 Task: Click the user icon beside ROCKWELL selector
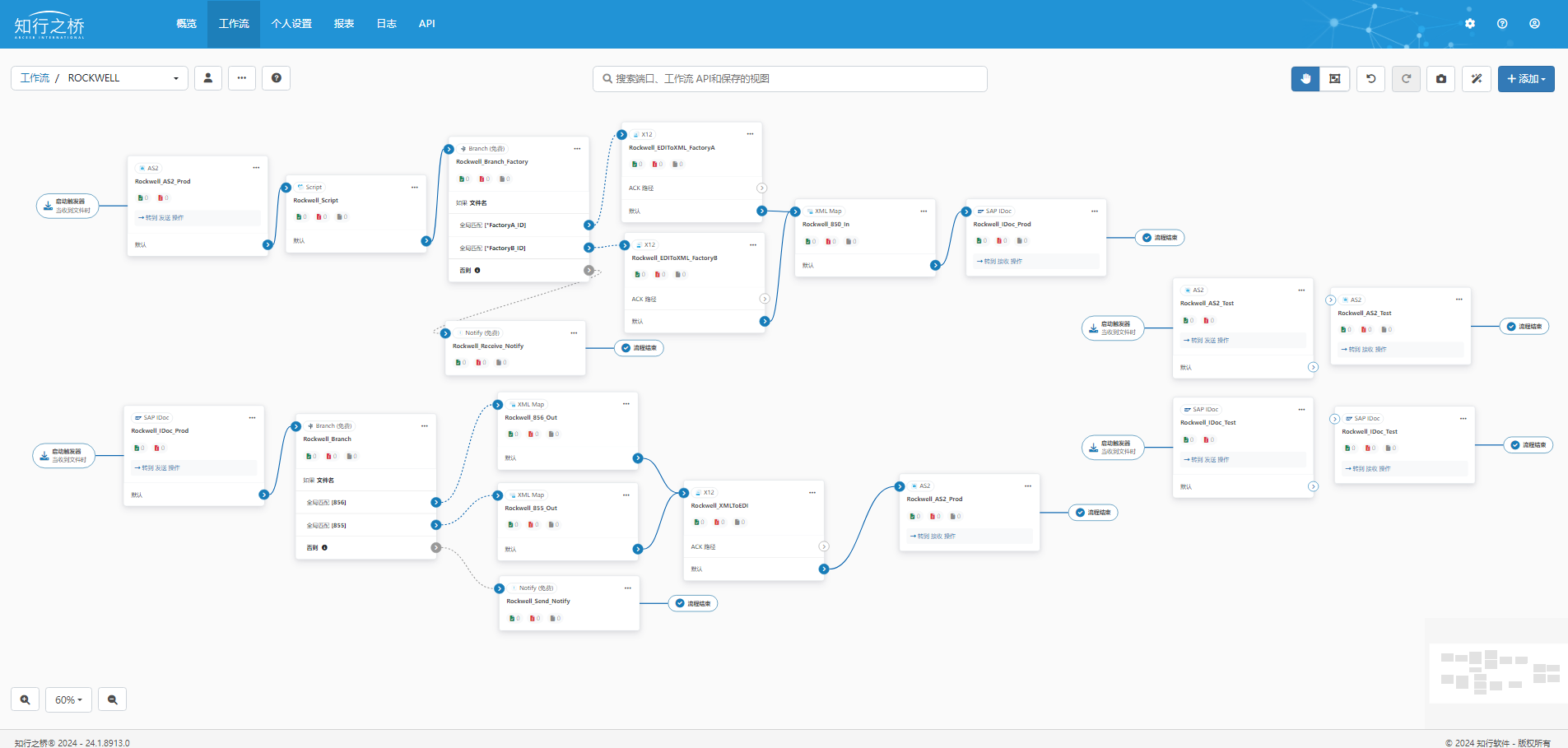pos(208,78)
